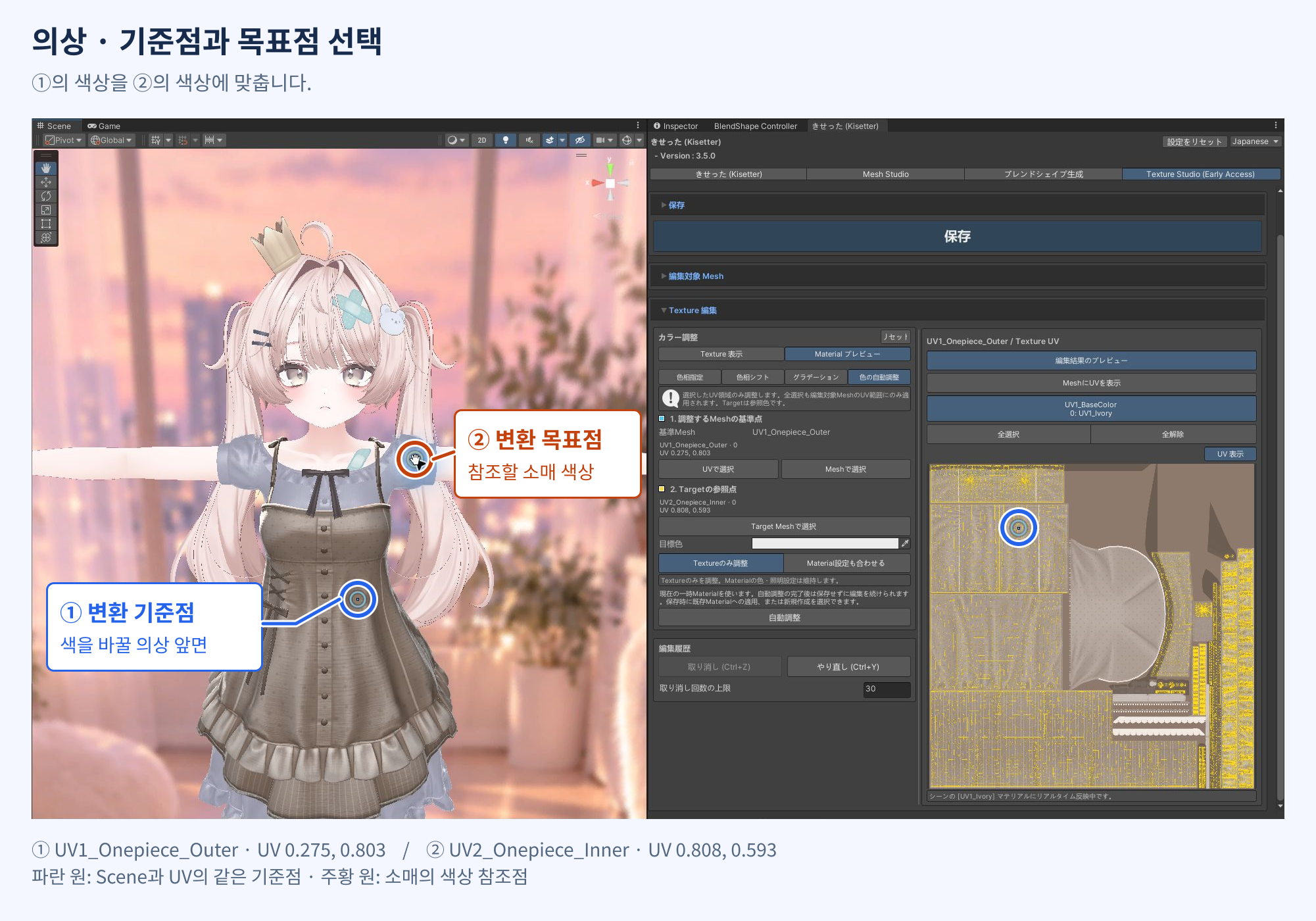Select the Rotate tool in Scene tools

click(x=46, y=196)
